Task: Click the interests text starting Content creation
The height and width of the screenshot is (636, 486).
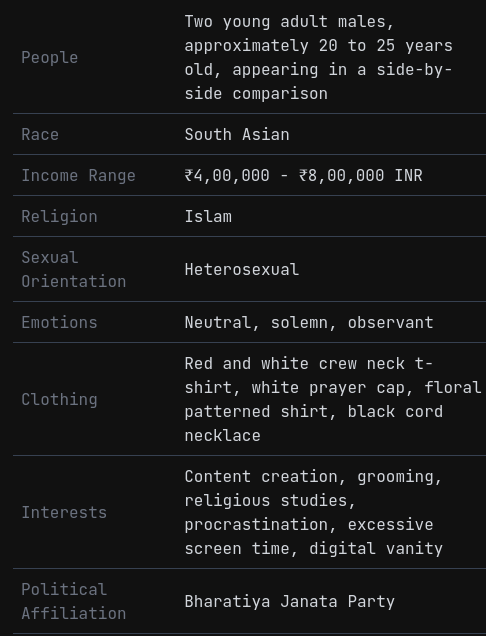Action: pos(314,512)
